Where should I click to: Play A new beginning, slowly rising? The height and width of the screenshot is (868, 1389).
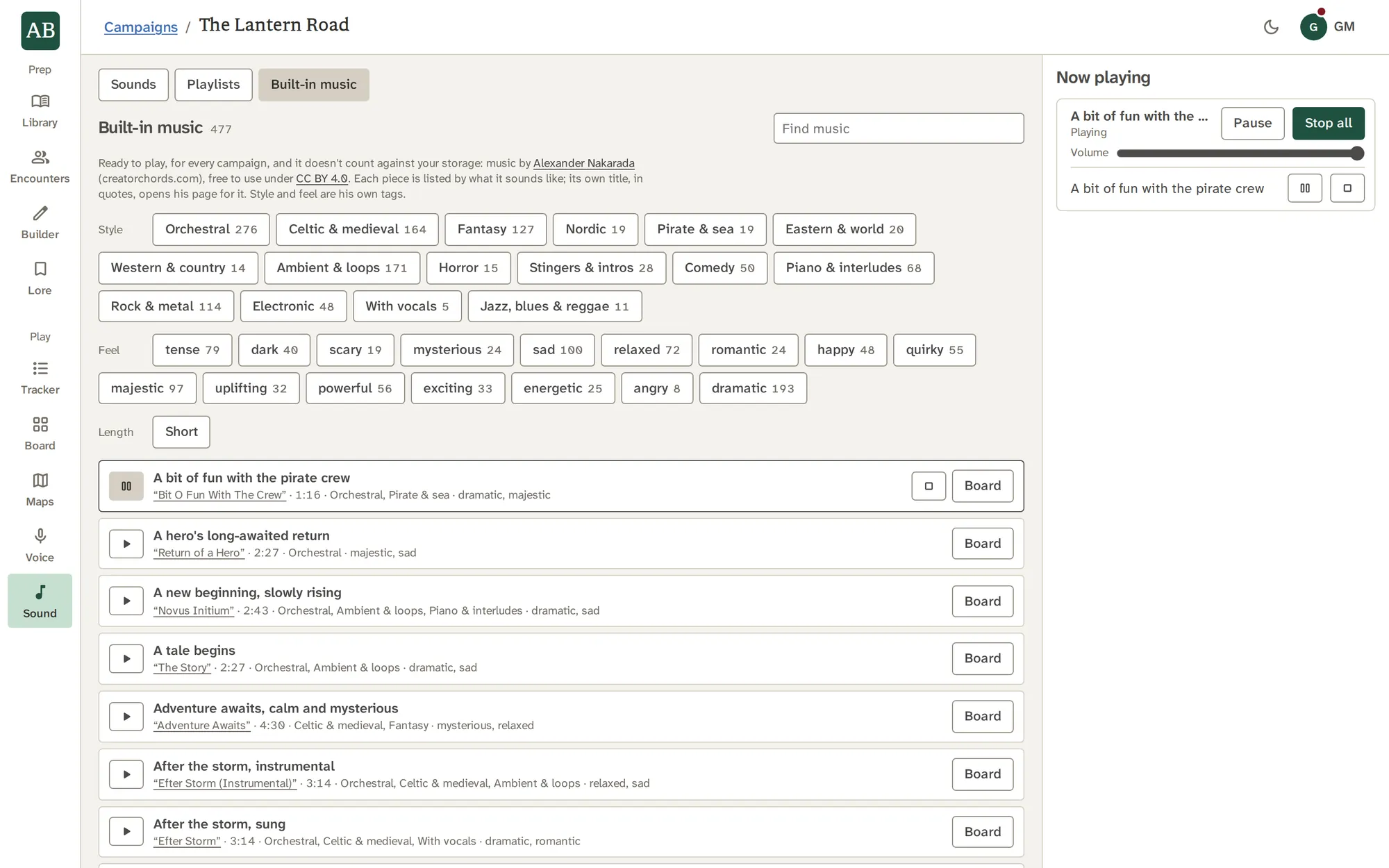pos(126,601)
